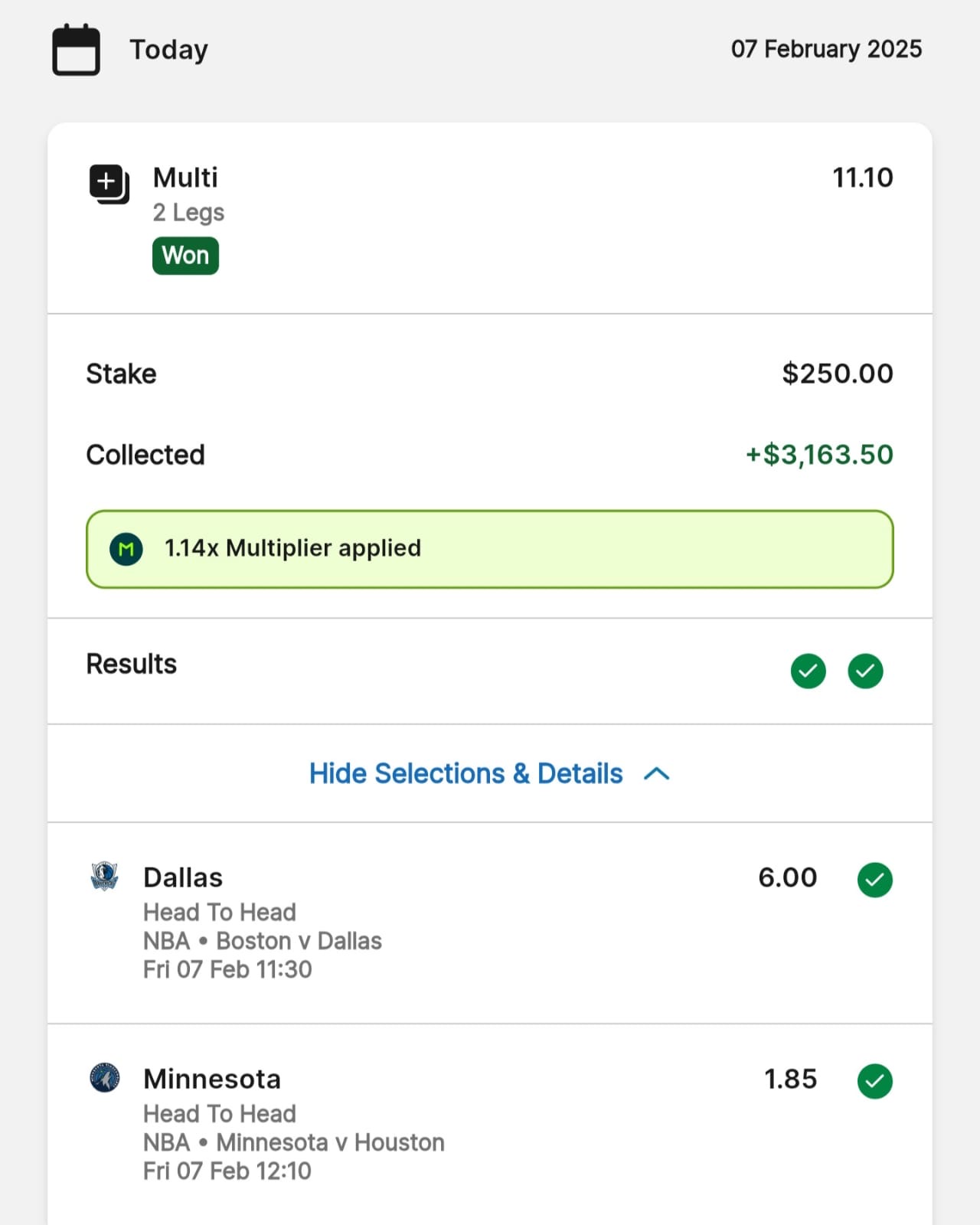Tap the Multi odds value 11.10
Viewport: 980px width, 1225px height.
(863, 178)
